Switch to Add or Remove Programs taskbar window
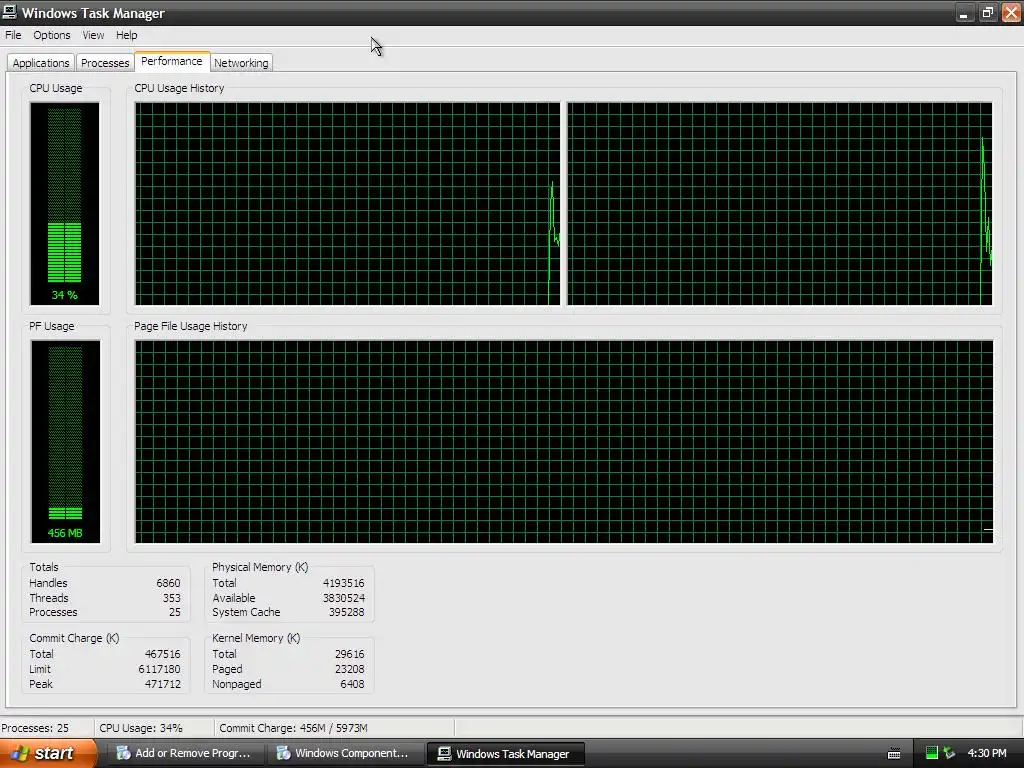Image resolution: width=1024 pixels, height=768 pixels. point(184,754)
